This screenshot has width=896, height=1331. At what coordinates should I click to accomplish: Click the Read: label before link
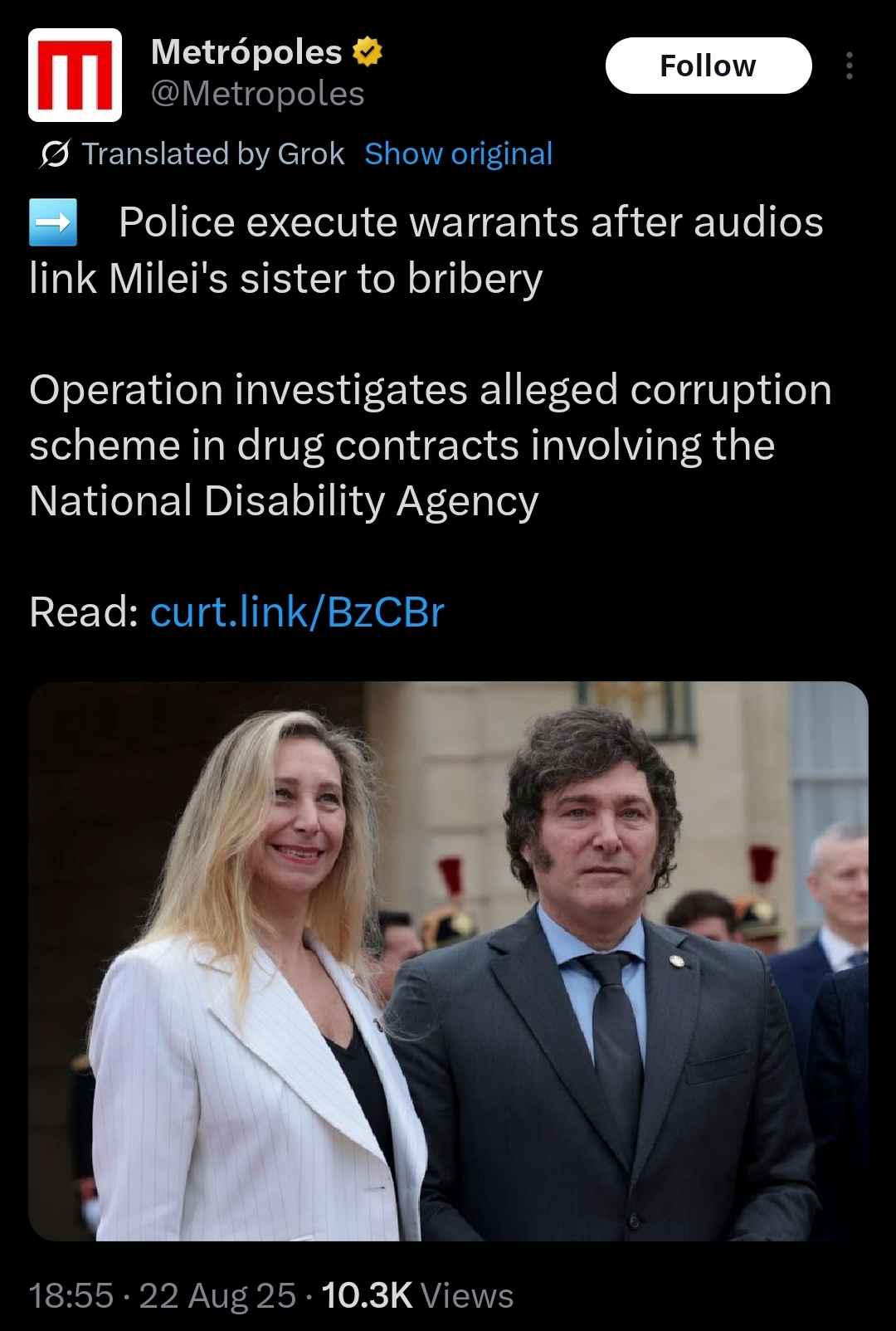[84, 612]
